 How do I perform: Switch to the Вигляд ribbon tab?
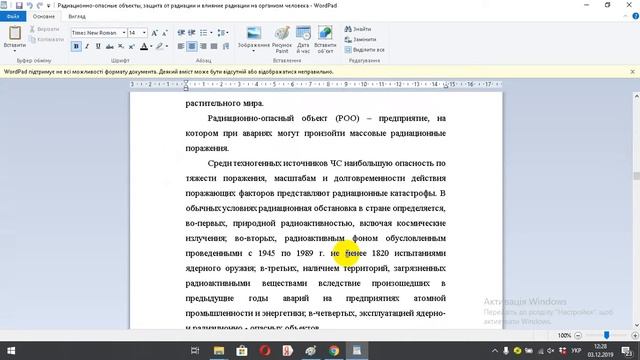pos(77,16)
